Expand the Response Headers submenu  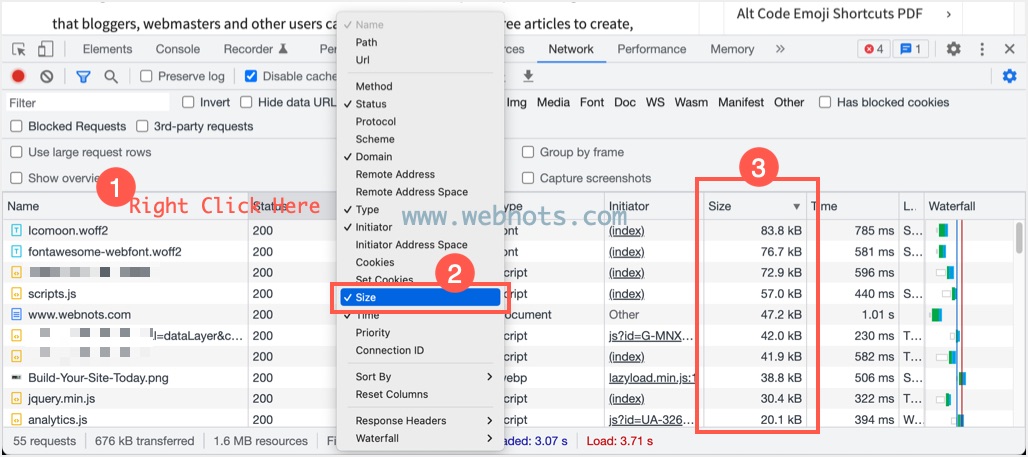tap(420, 421)
